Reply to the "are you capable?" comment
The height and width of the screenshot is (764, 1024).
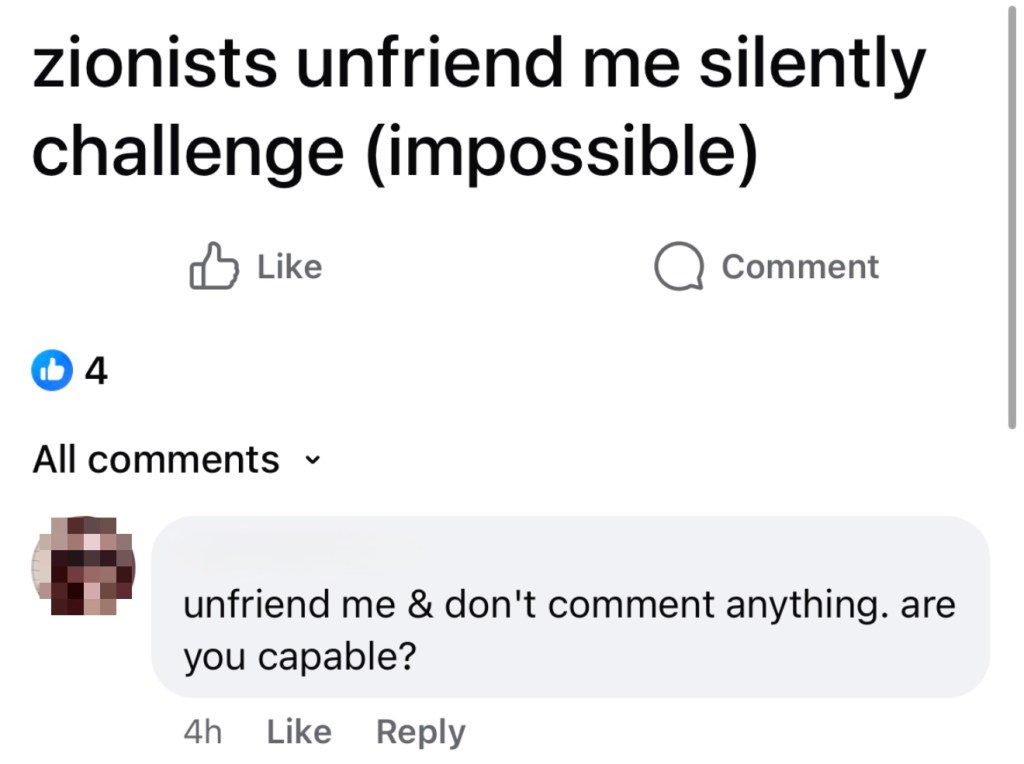tap(420, 732)
